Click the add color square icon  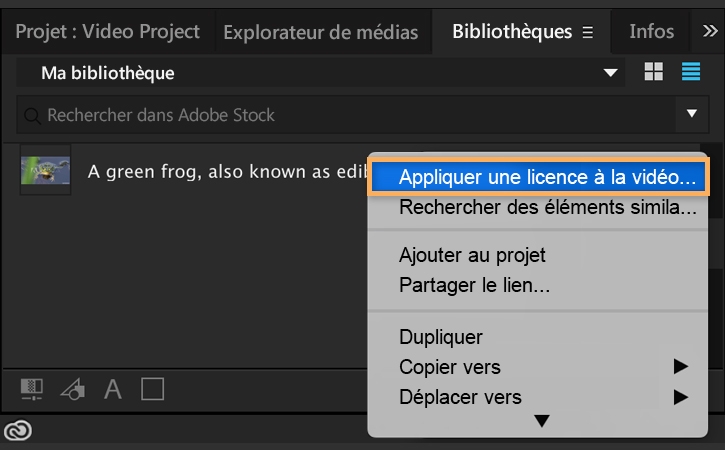[x=152, y=388]
